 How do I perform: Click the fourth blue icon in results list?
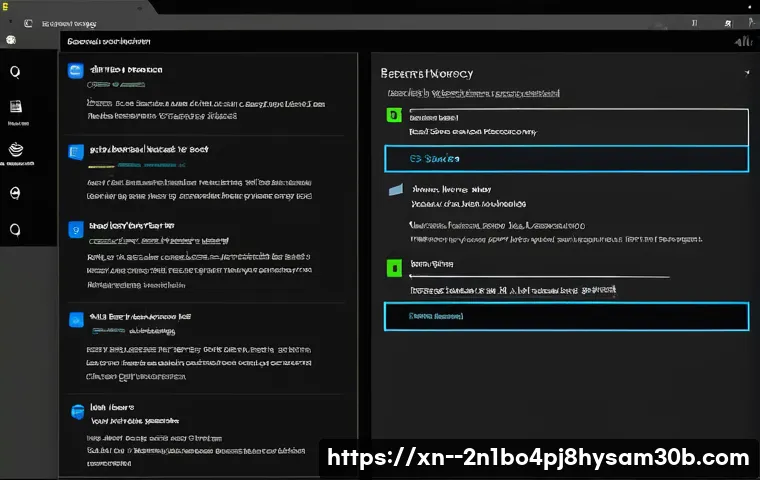pos(74,320)
